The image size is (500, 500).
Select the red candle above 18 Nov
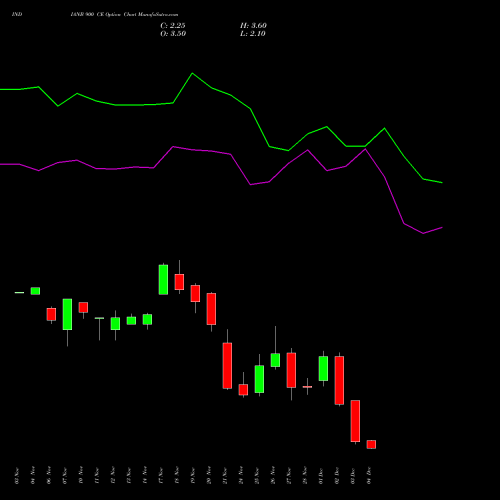(179, 282)
